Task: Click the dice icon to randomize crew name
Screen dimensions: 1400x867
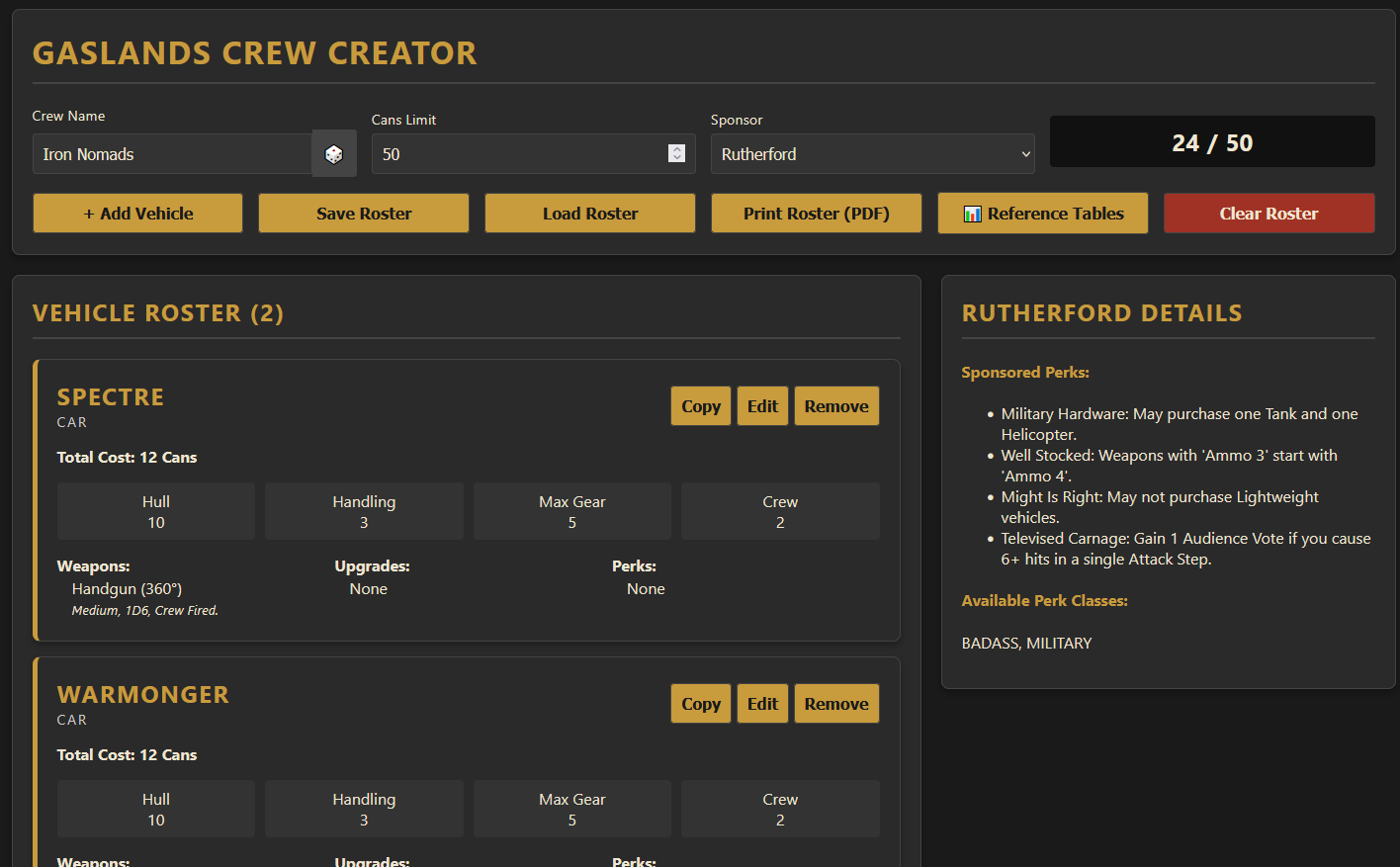Action: click(x=334, y=154)
